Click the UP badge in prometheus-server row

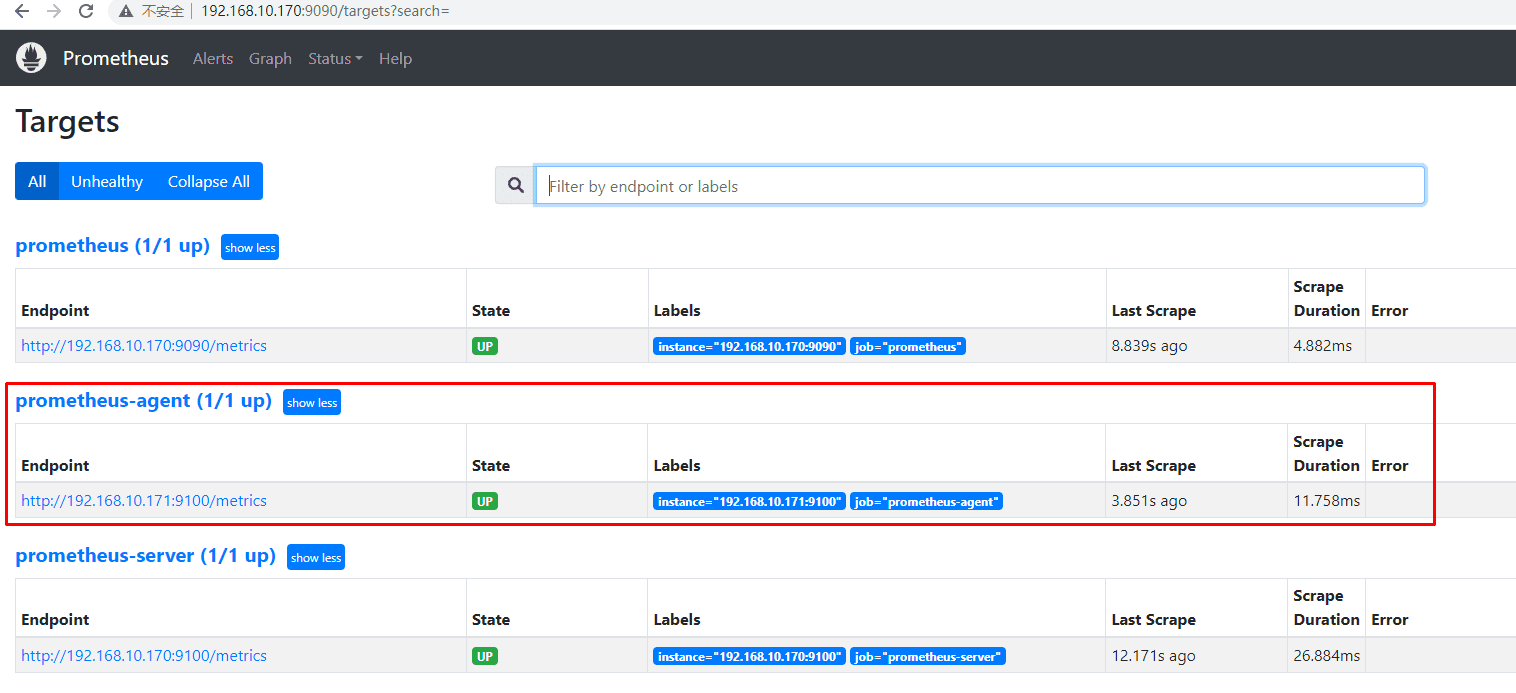pos(485,656)
